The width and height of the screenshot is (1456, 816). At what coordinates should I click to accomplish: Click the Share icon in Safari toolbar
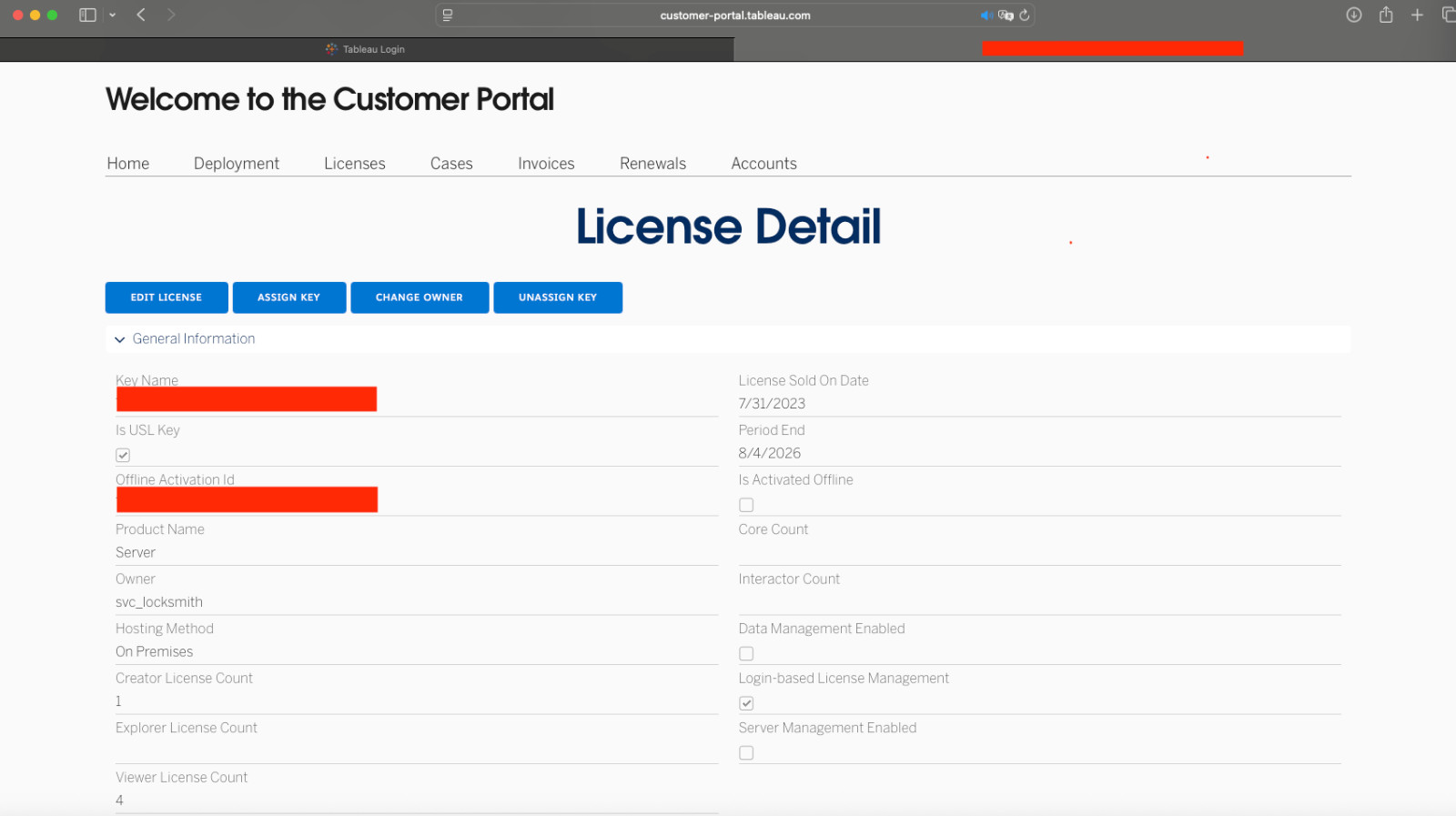click(x=1386, y=15)
